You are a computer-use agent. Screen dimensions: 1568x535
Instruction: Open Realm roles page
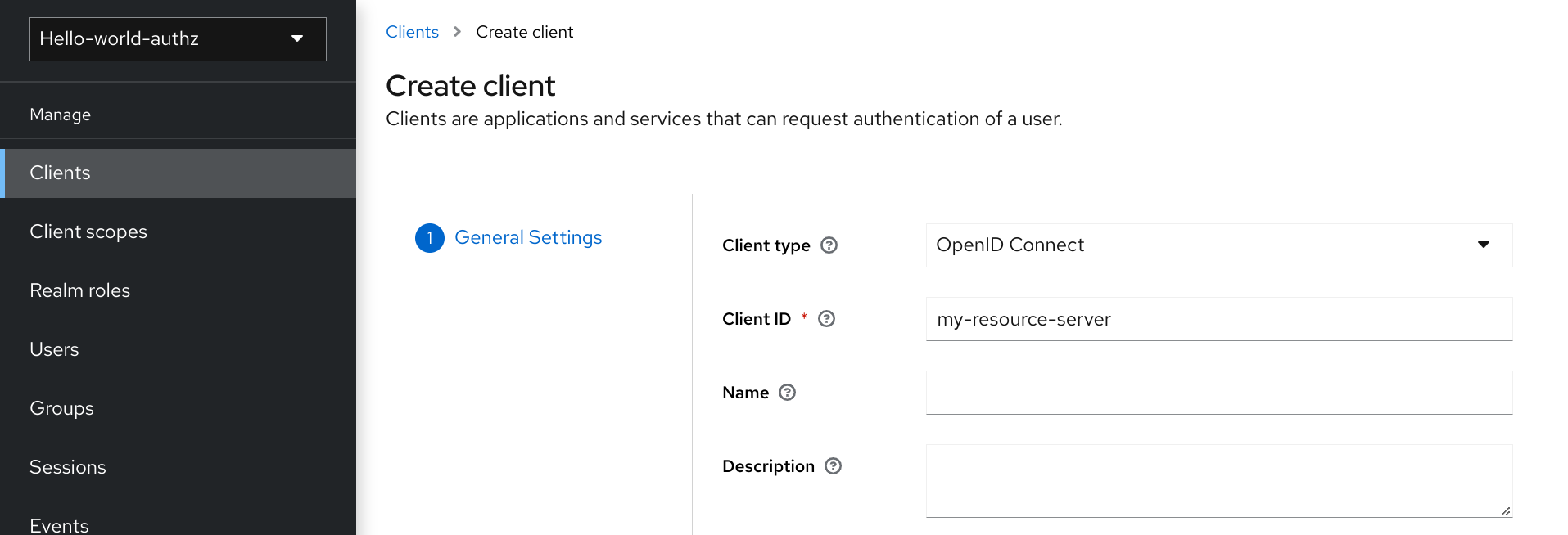click(x=80, y=291)
